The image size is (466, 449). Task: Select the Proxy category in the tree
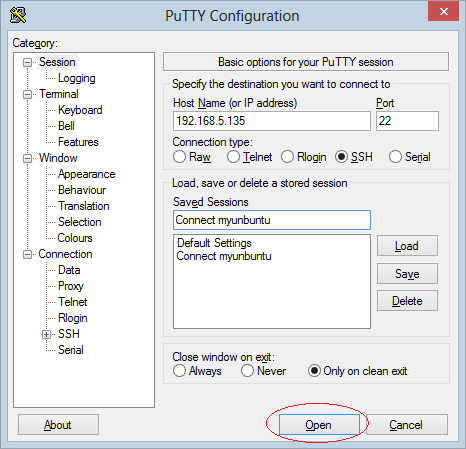point(71,286)
